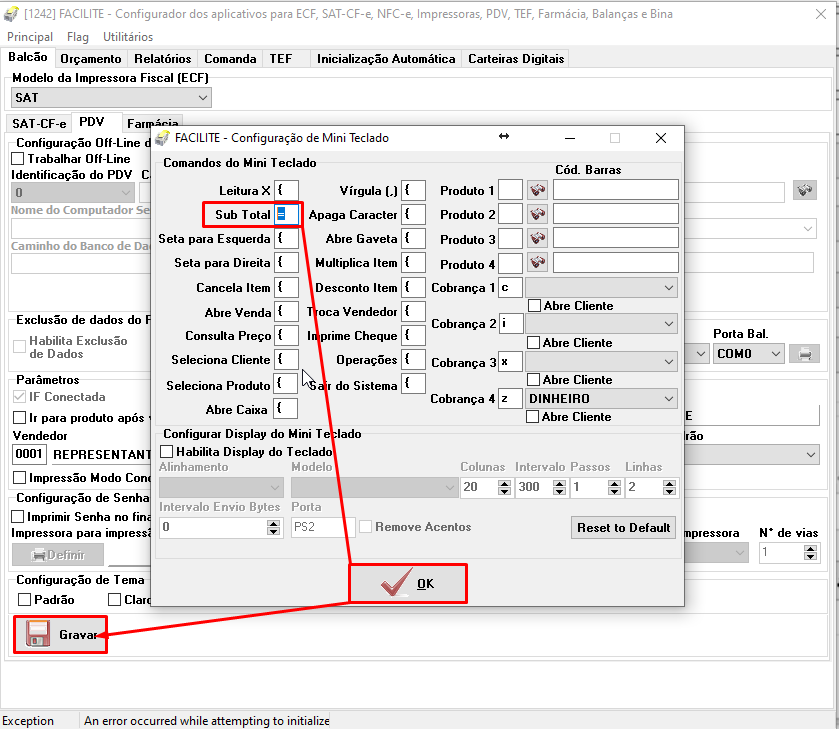Click binoculars icon in the main PDV panel
This screenshot has width=839, height=729.
(x=804, y=191)
